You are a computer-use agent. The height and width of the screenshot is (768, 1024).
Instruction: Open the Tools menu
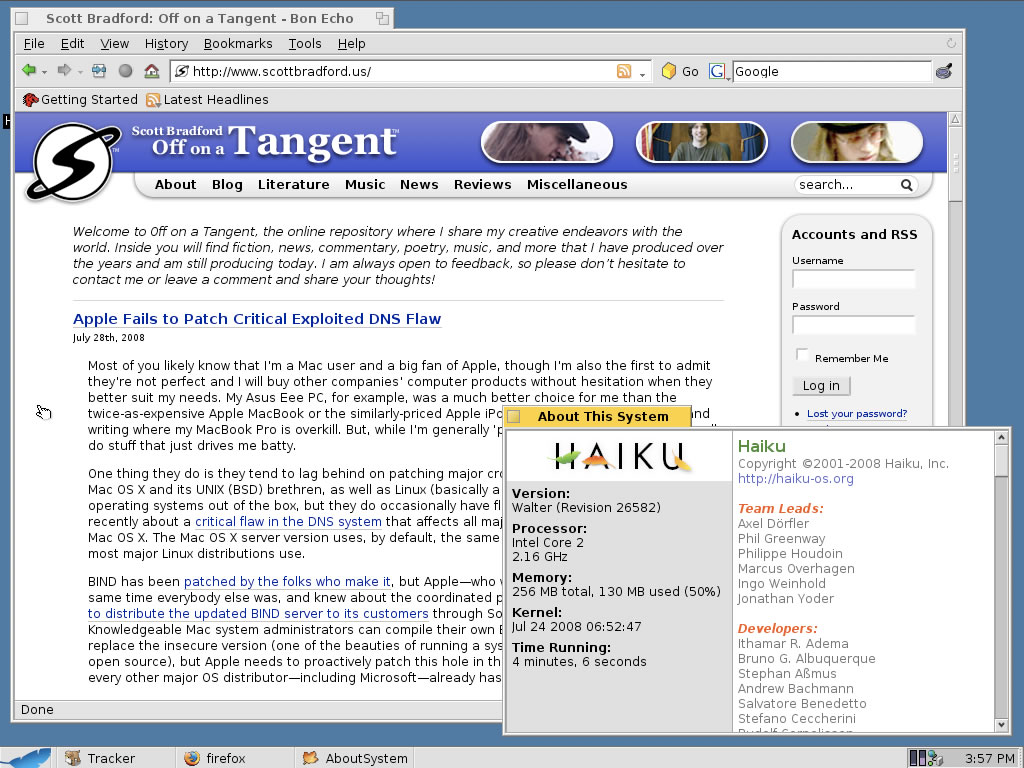[305, 44]
